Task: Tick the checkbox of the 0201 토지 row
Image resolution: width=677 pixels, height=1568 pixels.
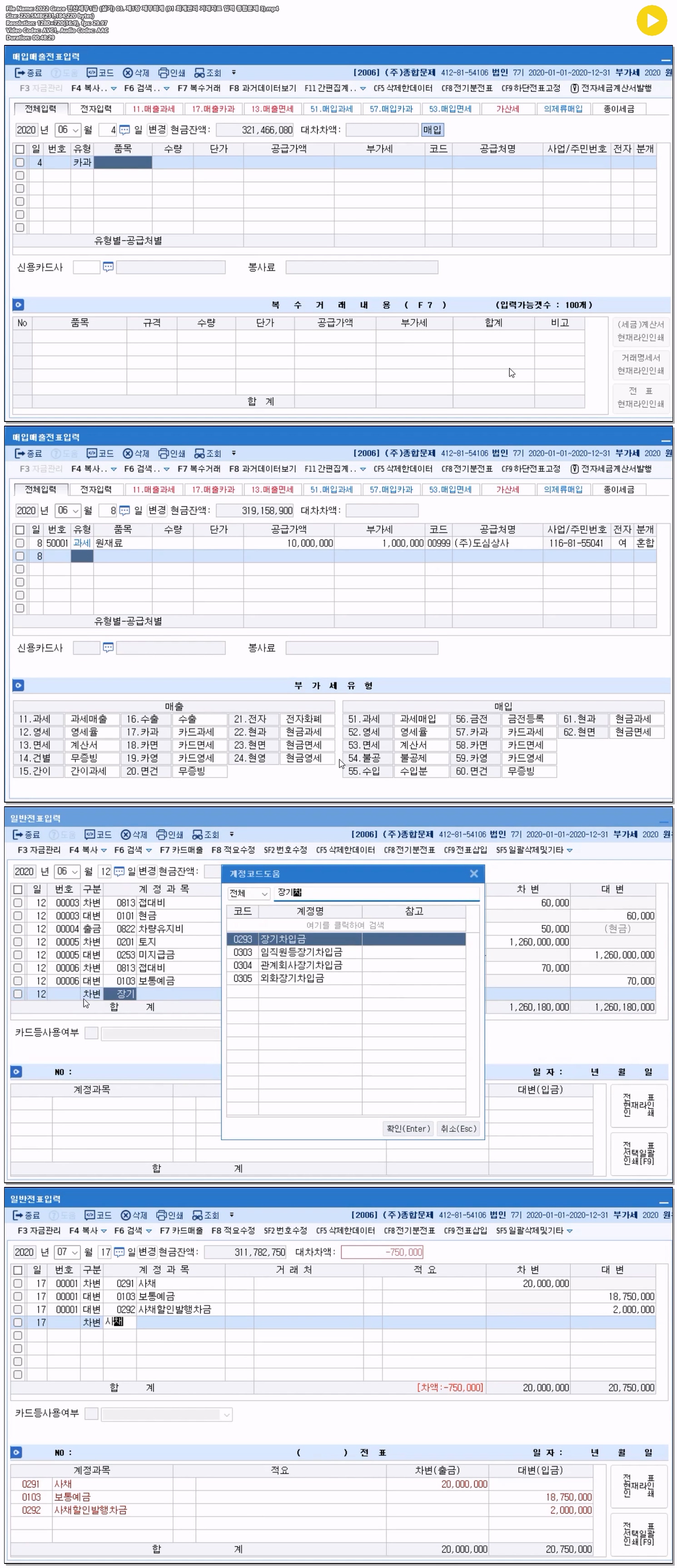Action: [x=18, y=942]
